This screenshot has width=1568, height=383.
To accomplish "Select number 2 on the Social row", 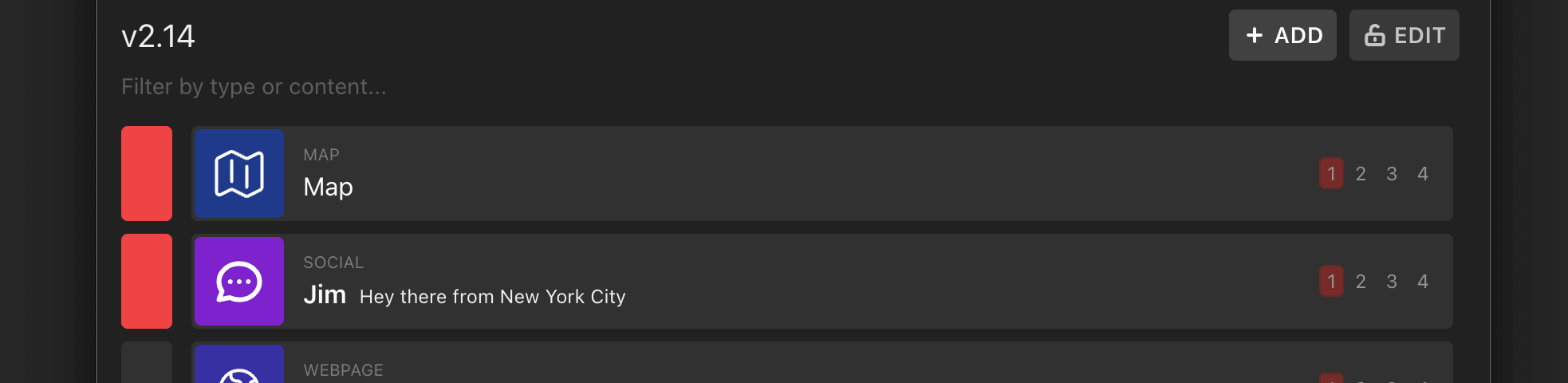I will [x=1361, y=282].
